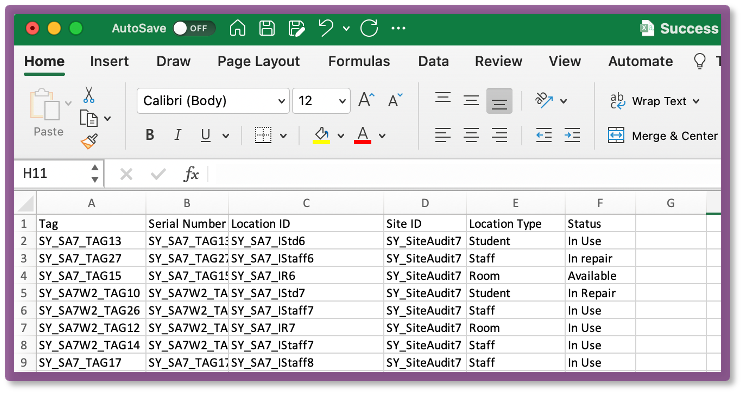This screenshot has height=394, width=744.
Task: Apply cell borders with the borders icon
Action: pos(263,135)
